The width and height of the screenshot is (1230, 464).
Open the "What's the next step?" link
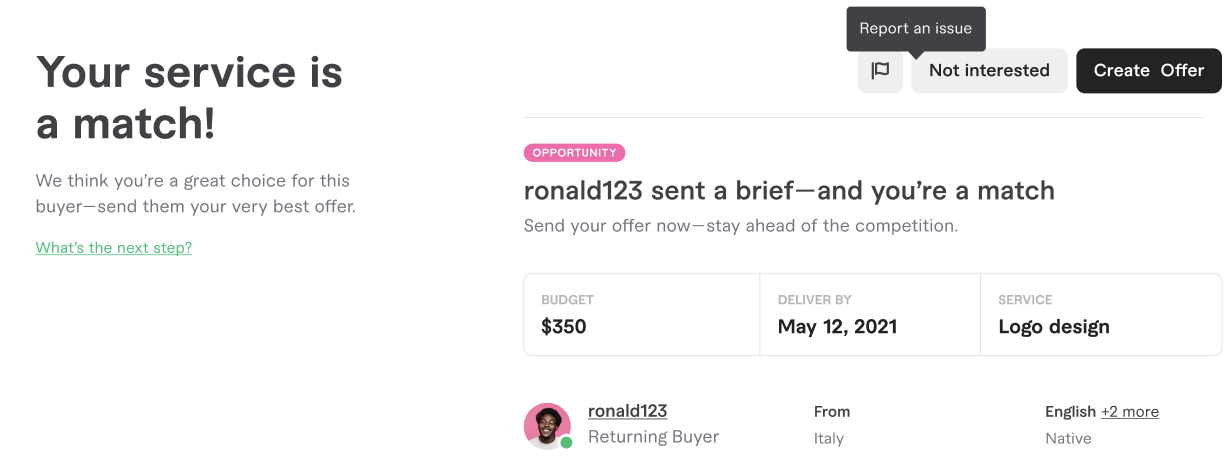click(113, 248)
